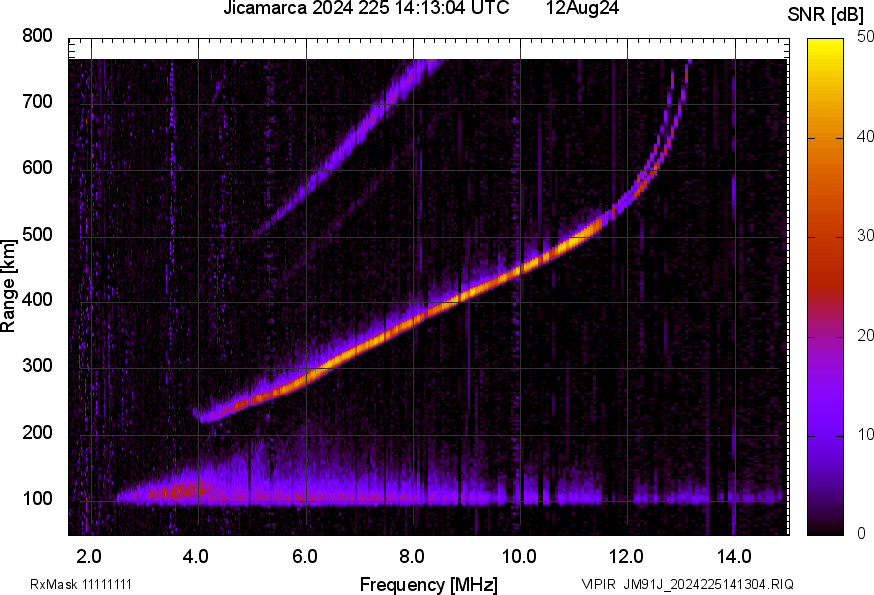Click the SNR color scale bar

pyautogui.click(x=826, y=287)
